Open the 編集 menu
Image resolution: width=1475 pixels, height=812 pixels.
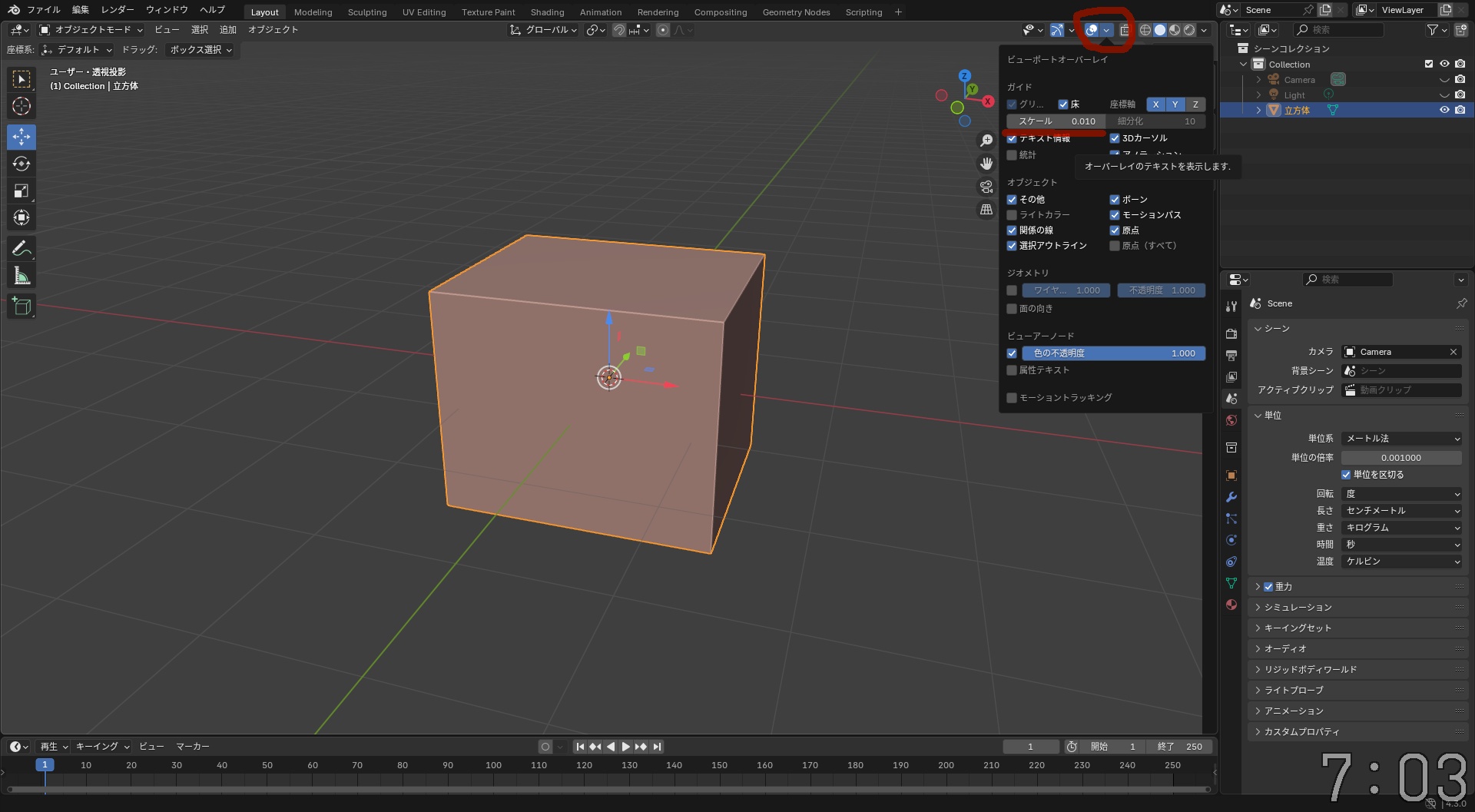[x=80, y=10]
